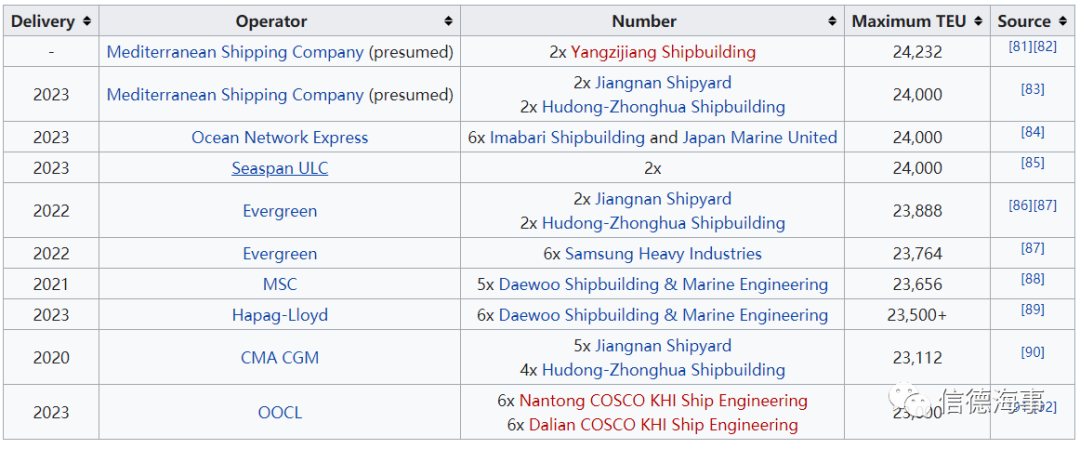Screen dimensions: 1080x449
Task: Open the Seaspan ULC operator link
Action: [x=280, y=168]
